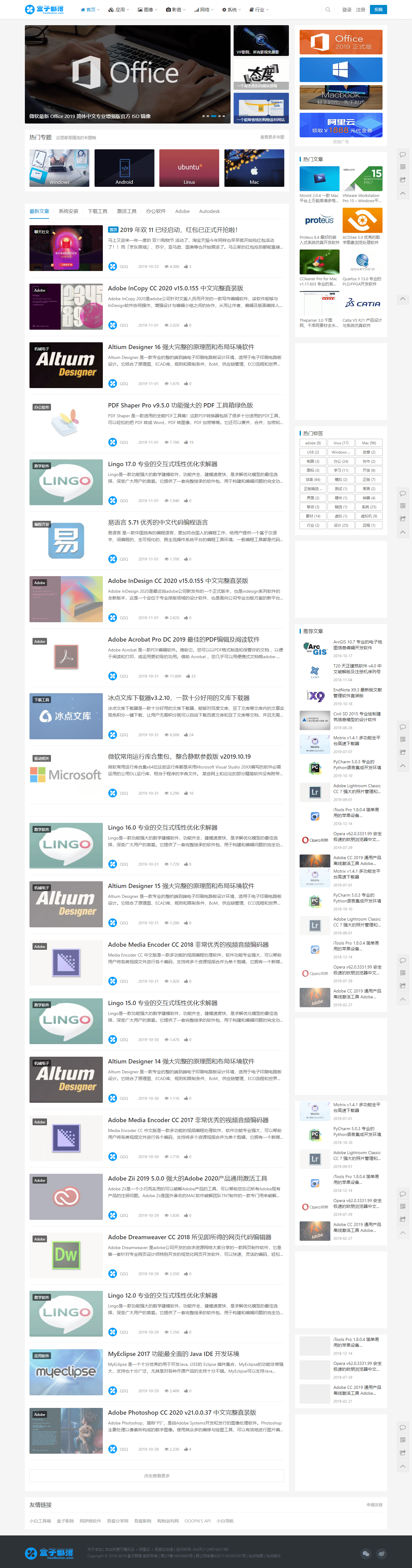Open the 易语言 blue app icon
The image size is (412, 1568).
66,540
